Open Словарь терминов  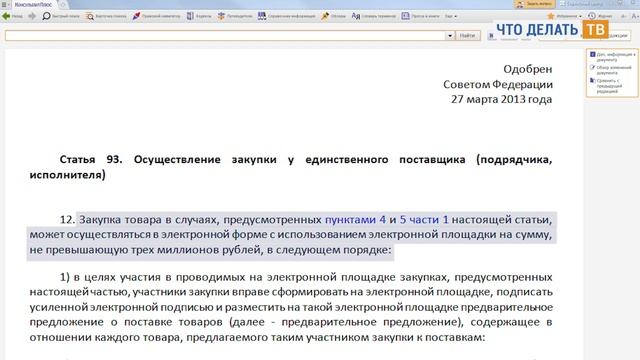point(373,16)
